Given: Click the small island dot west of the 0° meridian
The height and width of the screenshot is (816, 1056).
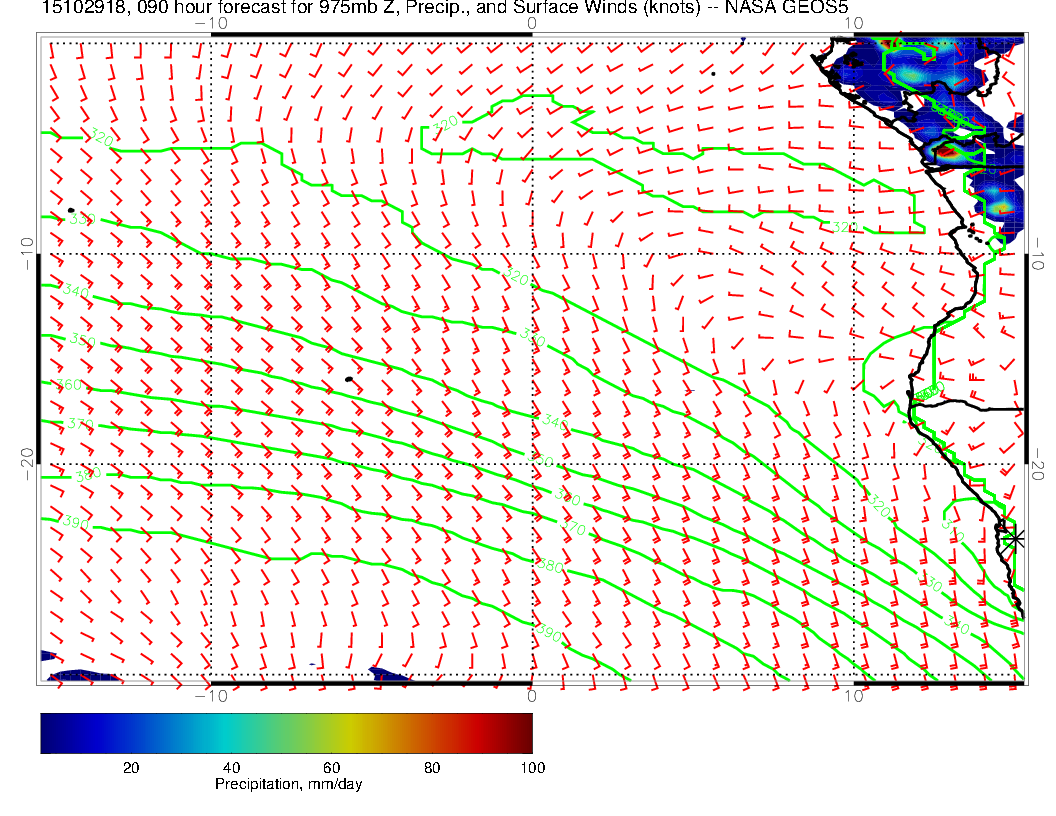Looking at the screenshot, I should pyautogui.click(x=348, y=379).
